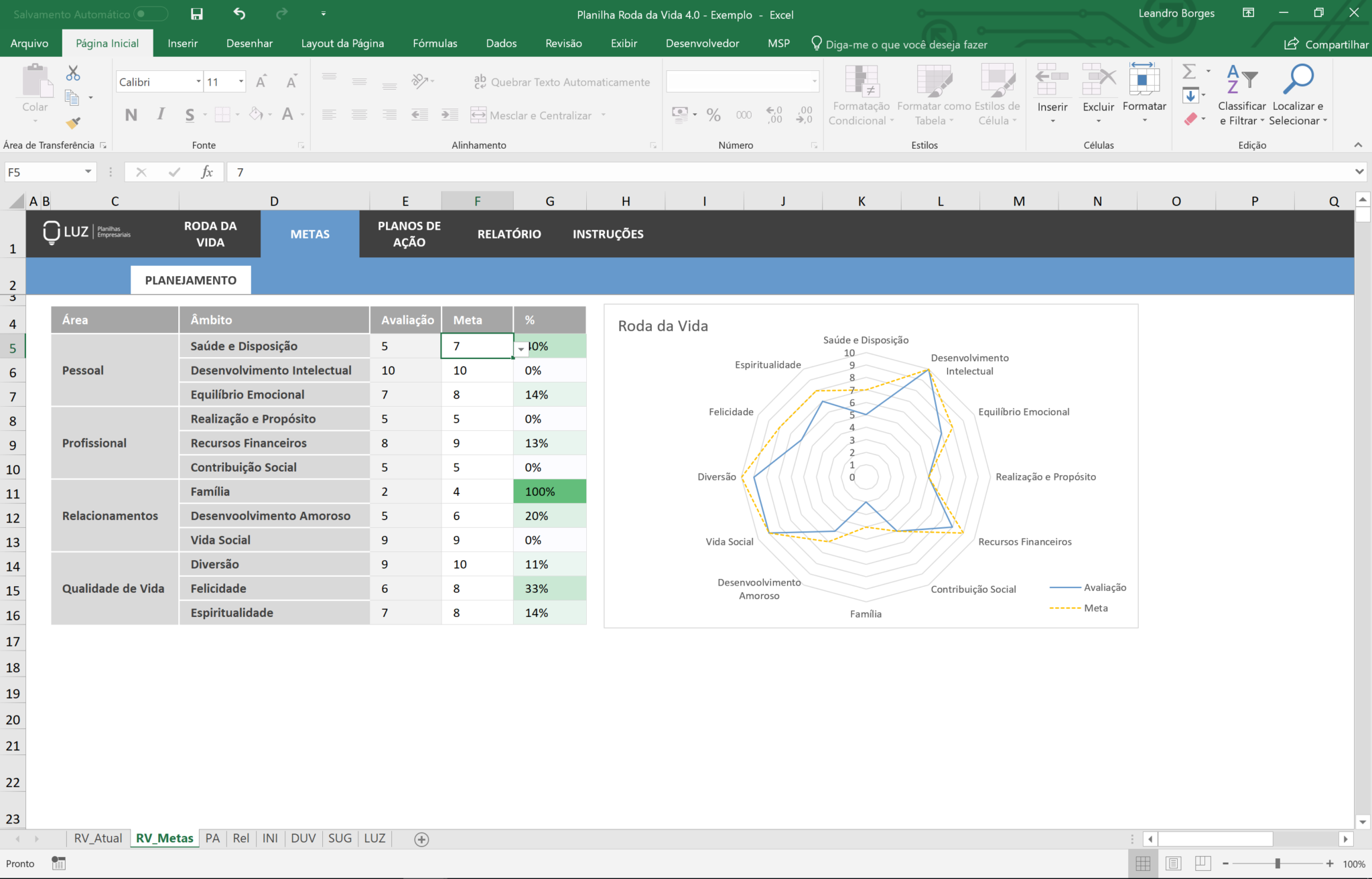Image resolution: width=1372 pixels, height=879 pixels.
Task: Open the font size dropdown
Action: pos(240,81)
